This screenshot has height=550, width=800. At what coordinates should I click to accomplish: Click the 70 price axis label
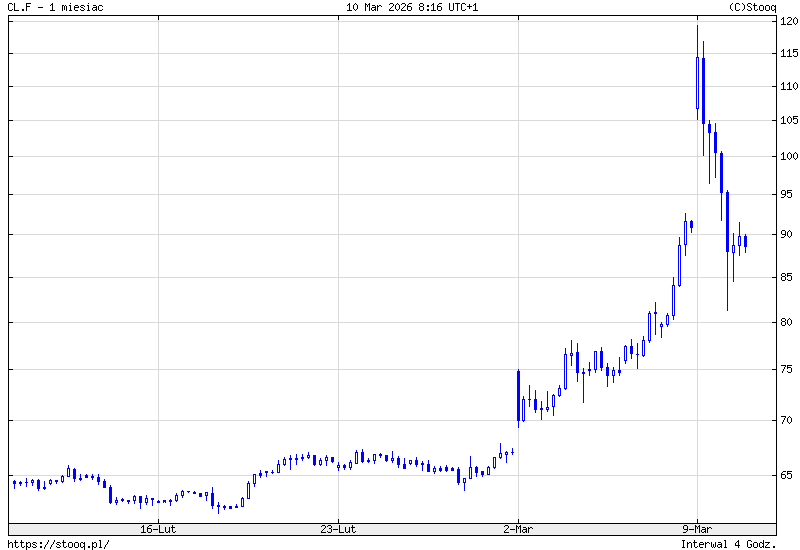pos(786,420)
